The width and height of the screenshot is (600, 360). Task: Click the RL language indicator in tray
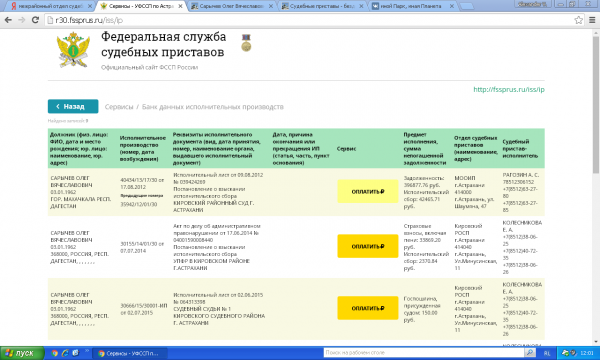(x=547, y=353)
